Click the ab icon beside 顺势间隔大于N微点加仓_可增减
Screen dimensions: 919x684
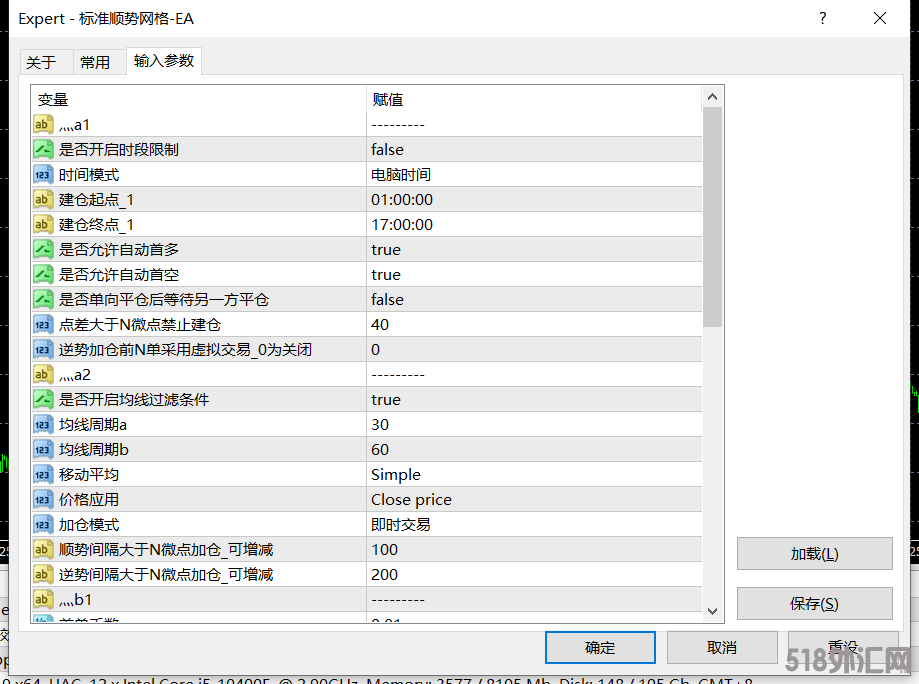[42, 549]
